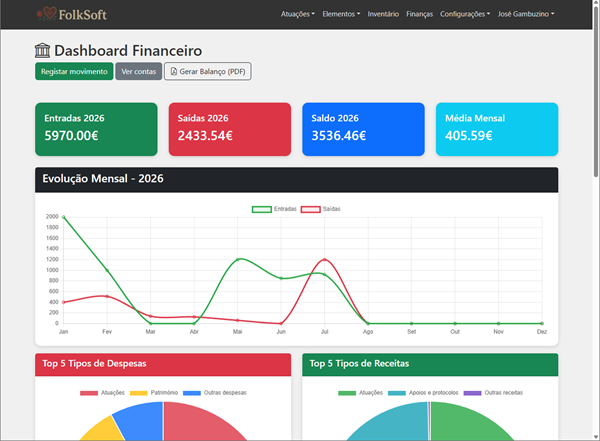Toggle Outras receitas legend item
Screen dimensions: 600x441
tap(493, 393)
